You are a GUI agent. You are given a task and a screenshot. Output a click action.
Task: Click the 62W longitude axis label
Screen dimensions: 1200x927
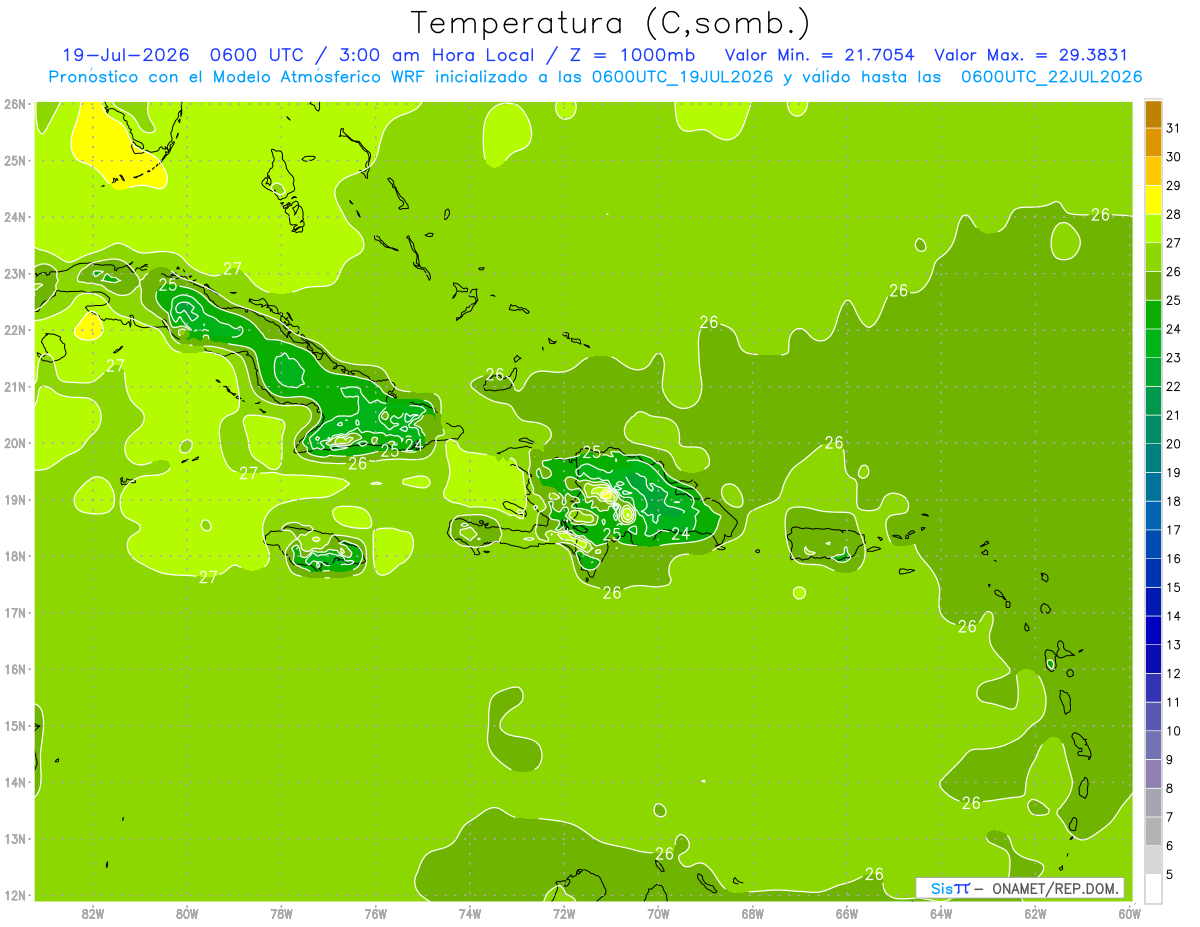point(1034,913)
